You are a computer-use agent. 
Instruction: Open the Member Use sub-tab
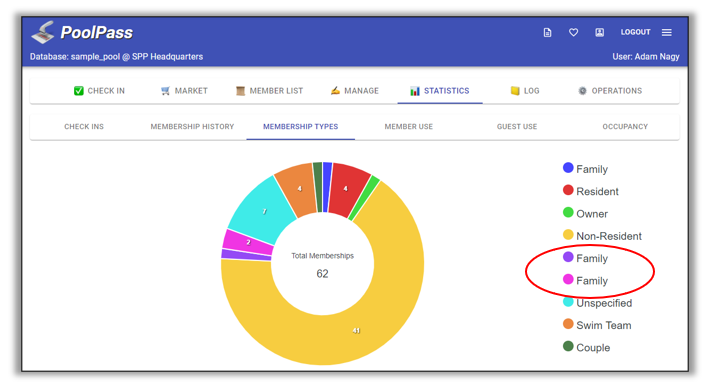[409, 127]
